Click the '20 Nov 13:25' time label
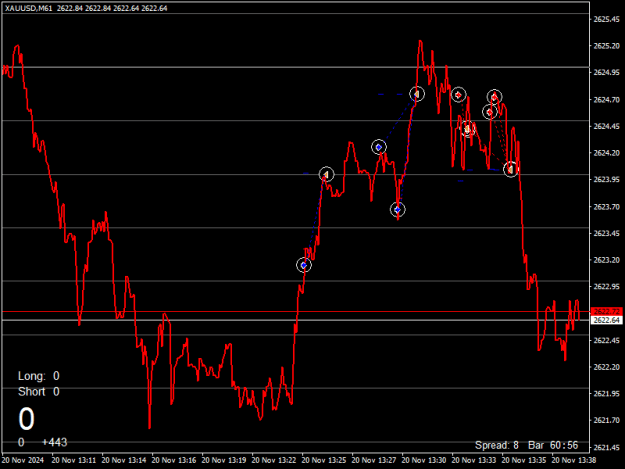 coord(324,460)
